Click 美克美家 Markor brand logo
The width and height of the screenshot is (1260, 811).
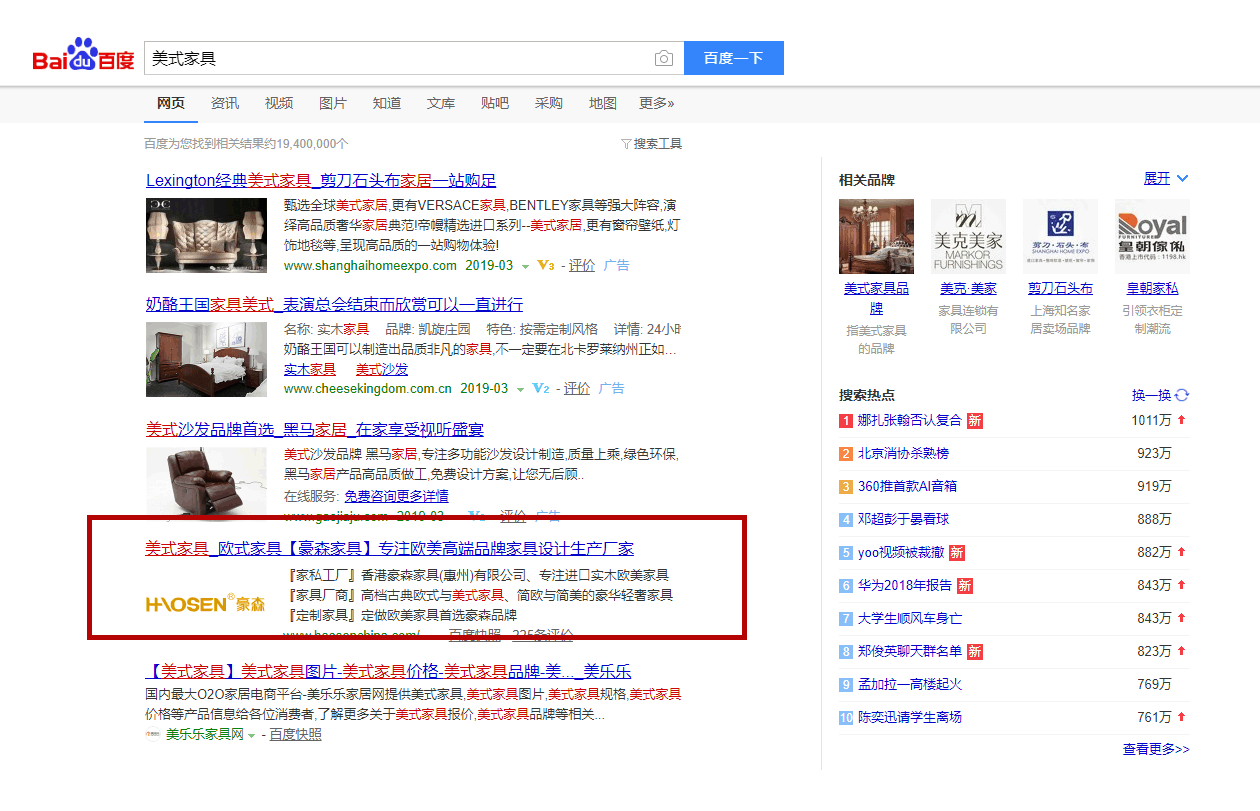tap(968, 236)
